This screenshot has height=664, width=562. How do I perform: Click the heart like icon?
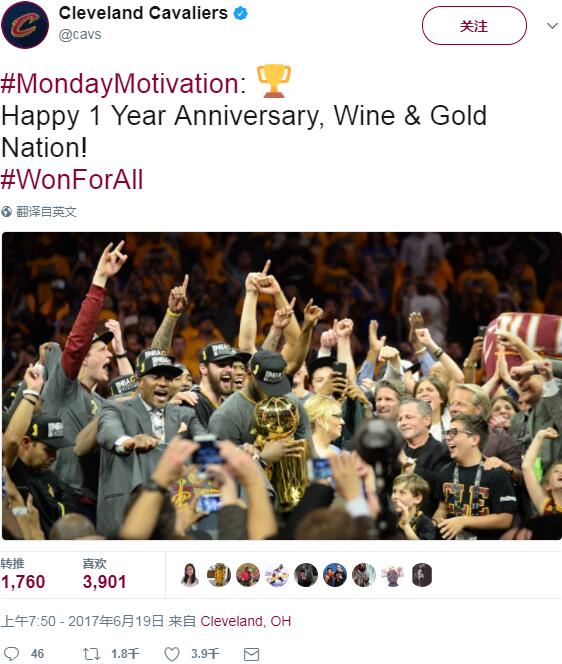click(x=172, y=654)
